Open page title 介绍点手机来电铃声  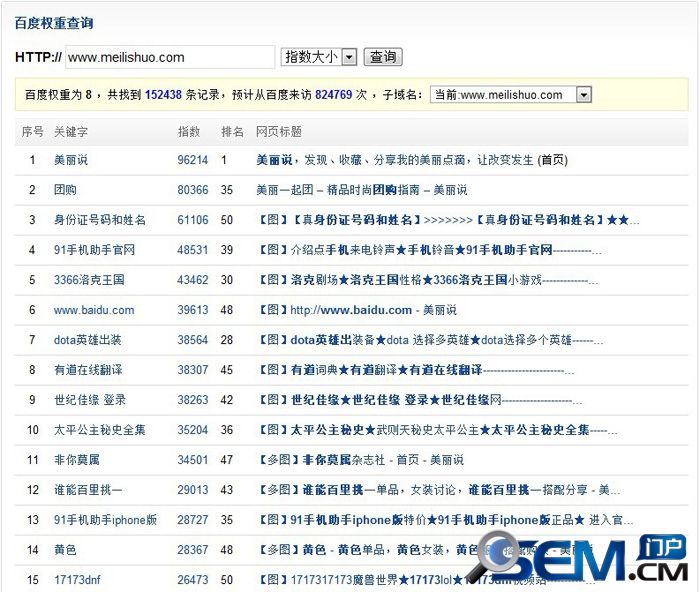point(429,250)
